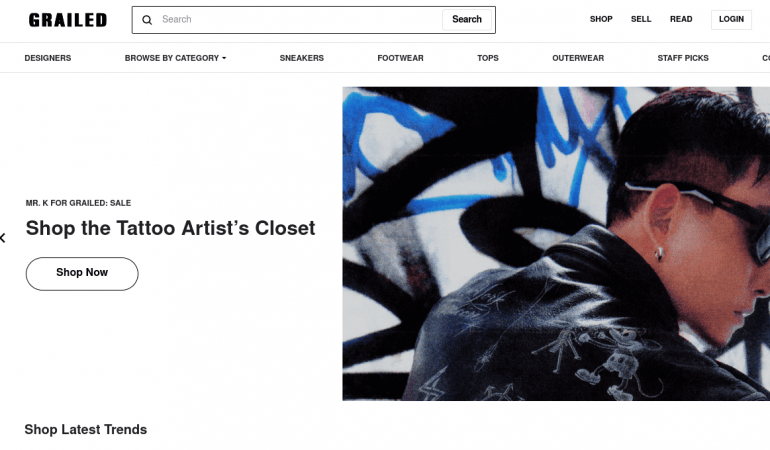This screenshot has width=770, height=450.
Task: Open the Staff Picks category
Action: click(x=683, y=58)
